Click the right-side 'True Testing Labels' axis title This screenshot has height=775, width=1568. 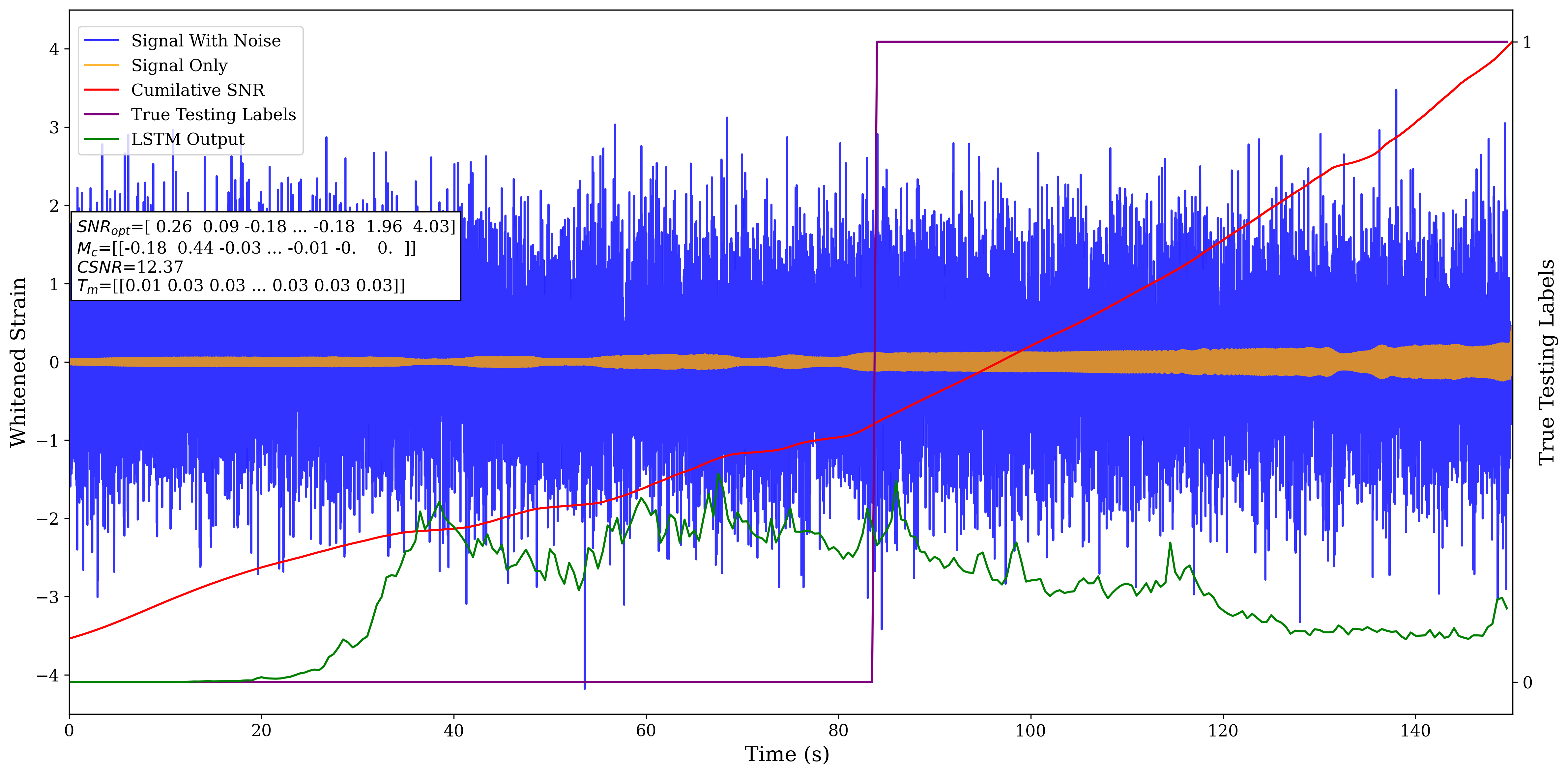pos(1547,362)
